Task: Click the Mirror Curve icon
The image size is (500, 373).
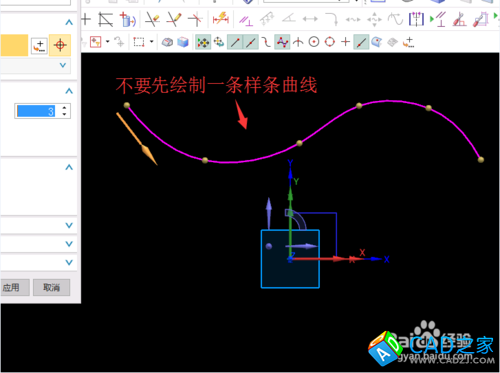Action: click(x=416, y=19)
